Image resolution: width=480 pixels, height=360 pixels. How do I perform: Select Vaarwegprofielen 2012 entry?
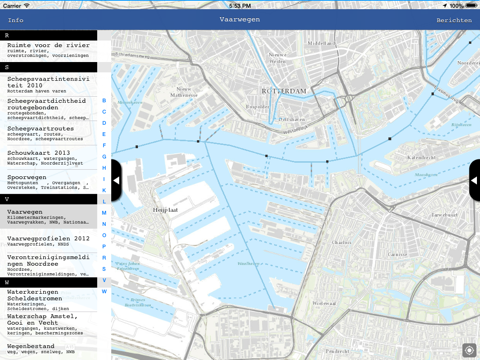tap(49, 241)
